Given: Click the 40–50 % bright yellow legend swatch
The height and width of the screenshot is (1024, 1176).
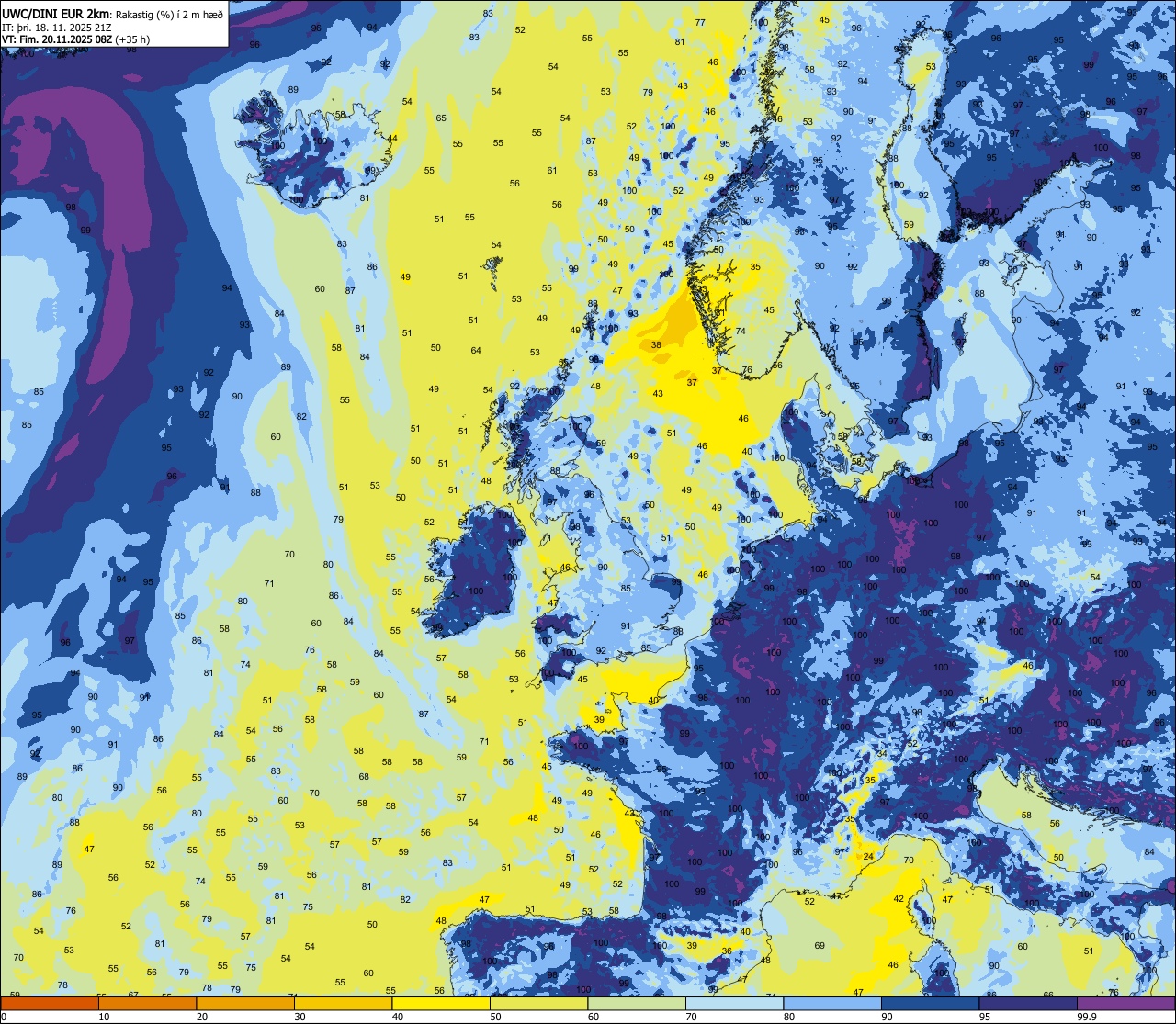Looking at the screenshot, I should tap(440, 1004).
